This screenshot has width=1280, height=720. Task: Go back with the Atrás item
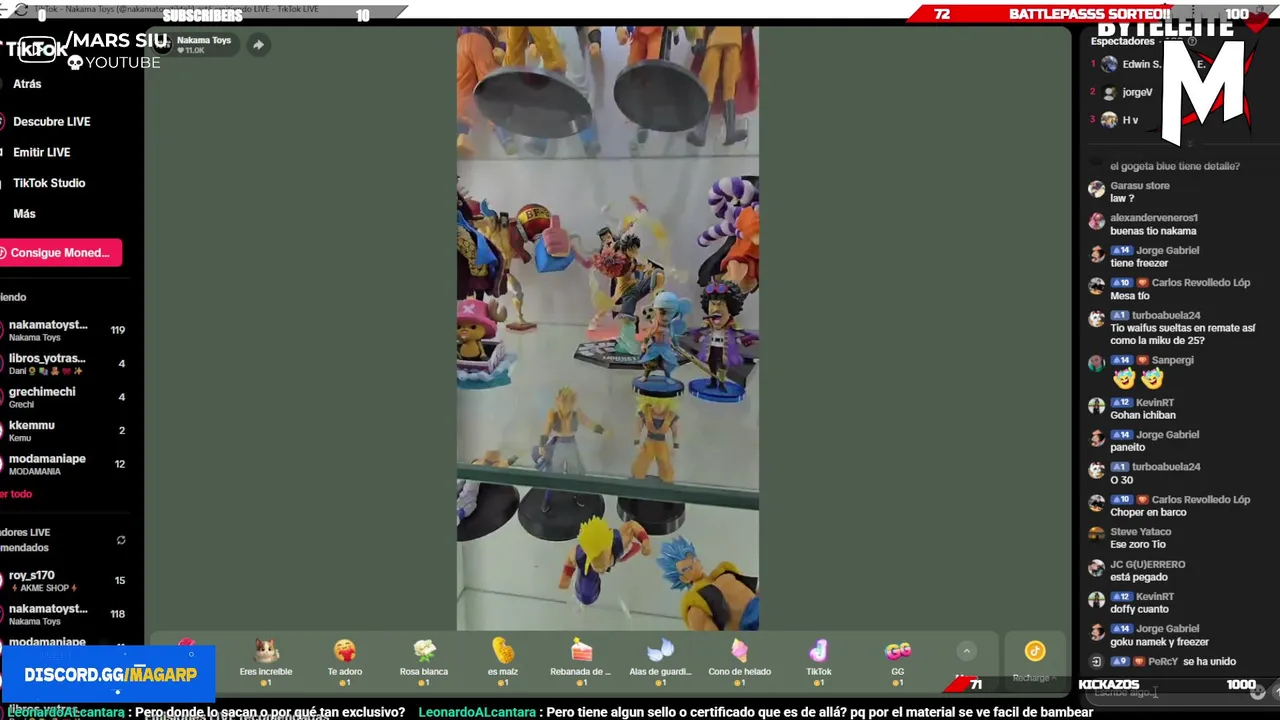point(27,84)
